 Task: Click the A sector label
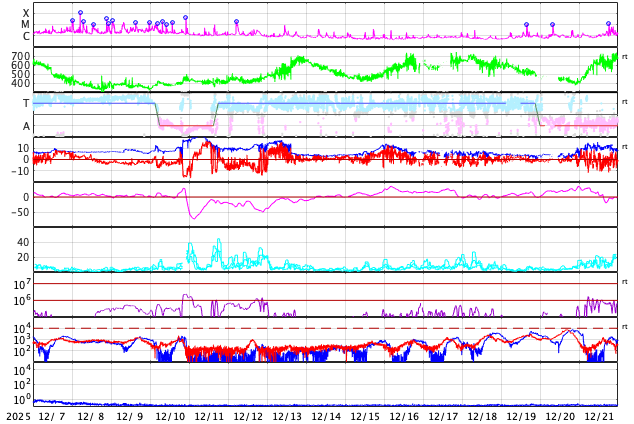26,126
